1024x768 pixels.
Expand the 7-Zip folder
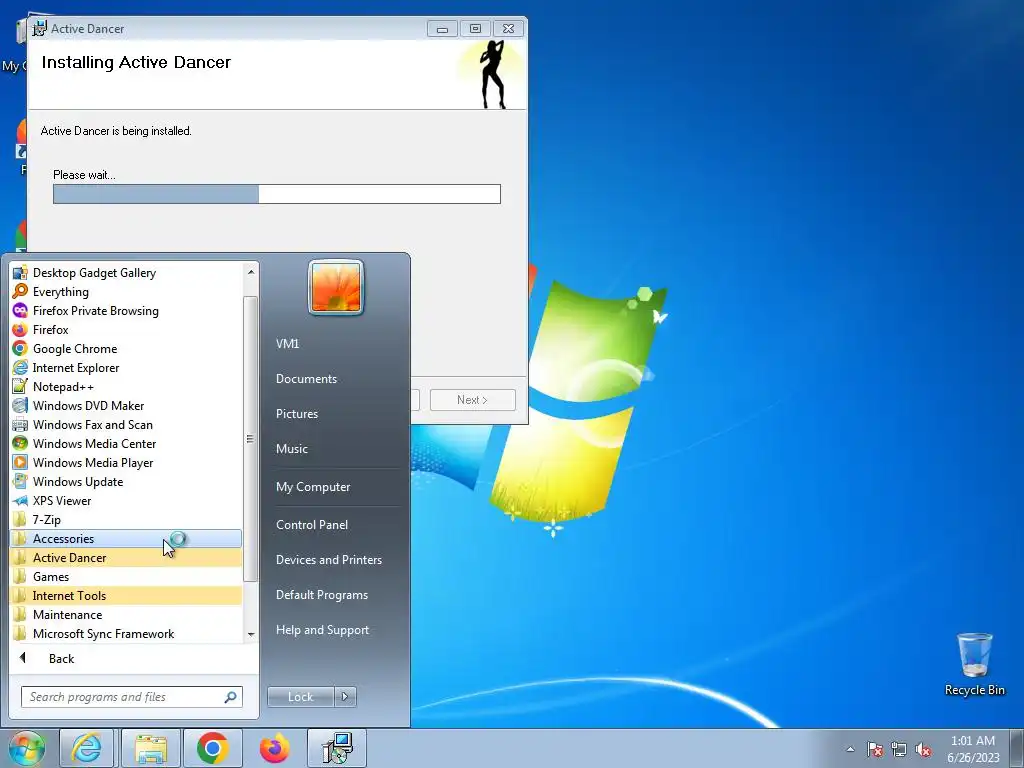[x=126, y=520]
